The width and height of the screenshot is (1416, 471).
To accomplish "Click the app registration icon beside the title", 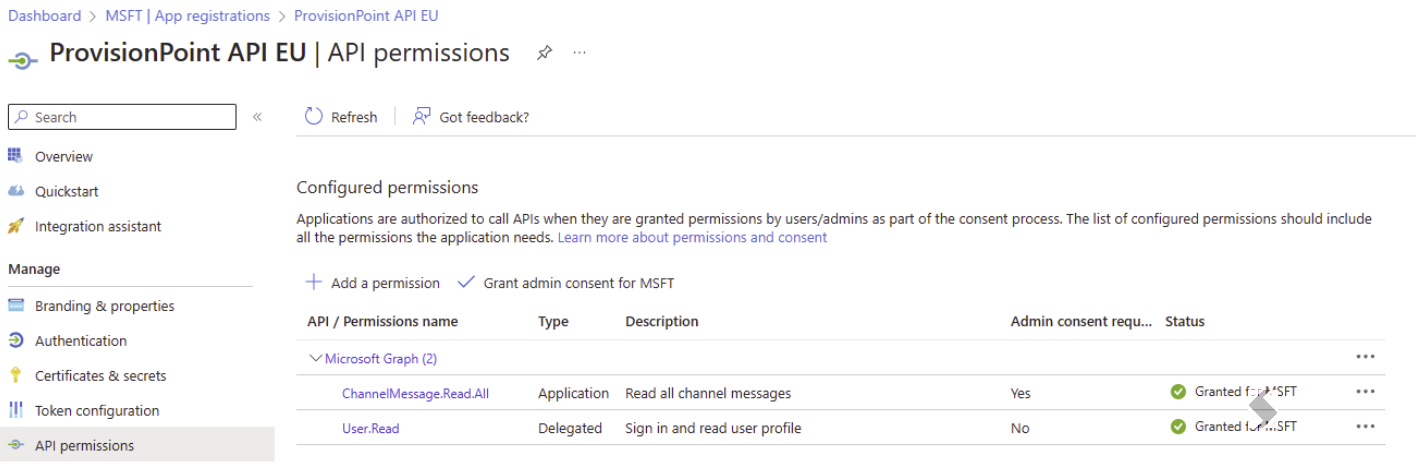I will (23, 59).
